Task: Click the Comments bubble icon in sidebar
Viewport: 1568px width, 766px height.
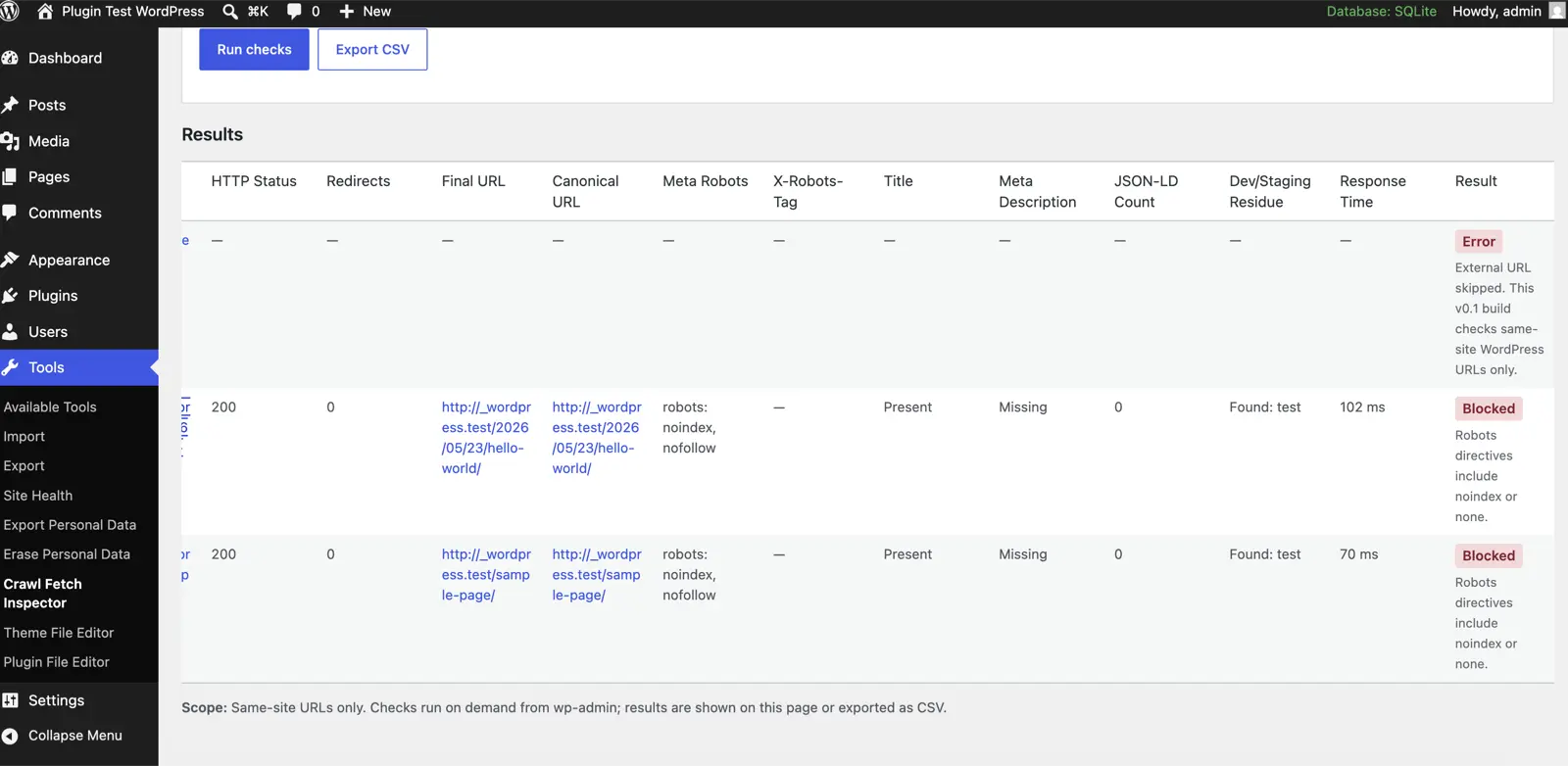Action: (11, 213)
